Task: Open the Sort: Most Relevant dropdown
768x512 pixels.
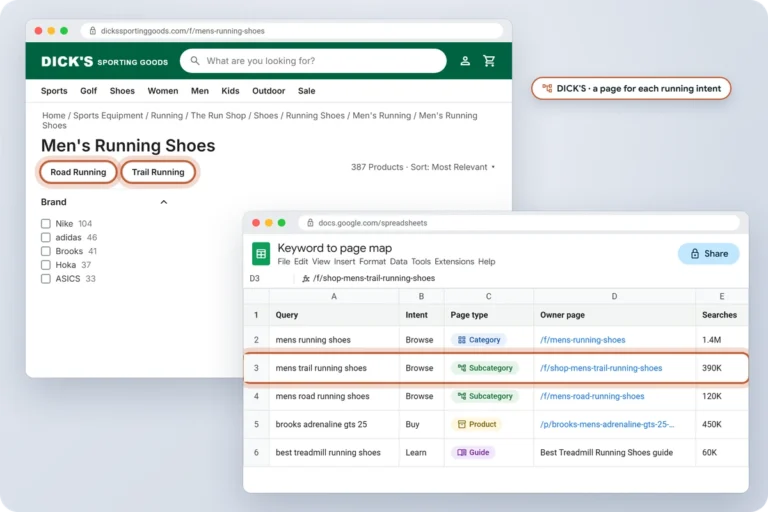Action: coord(453,167)
